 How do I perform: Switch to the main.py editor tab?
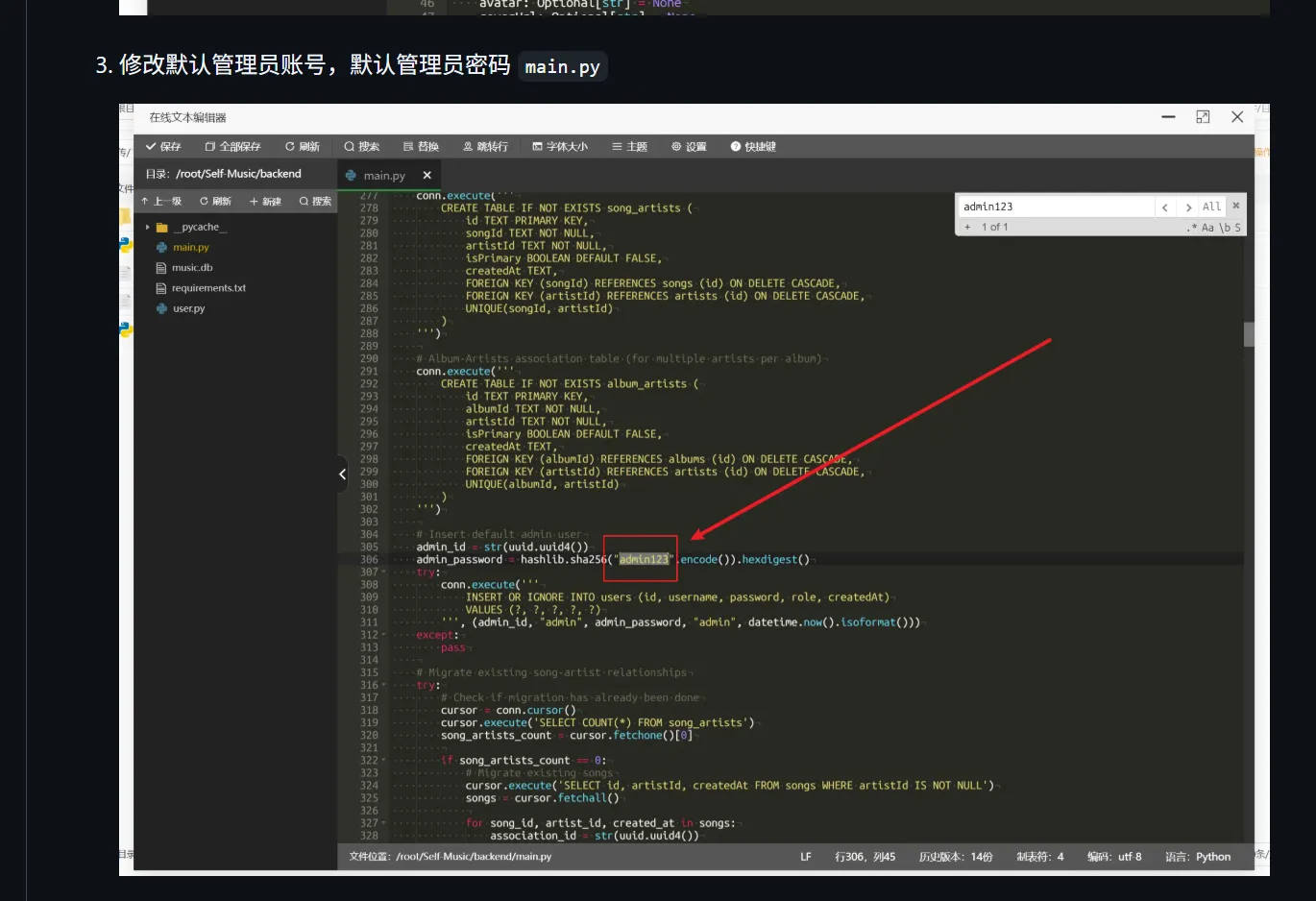click(x=384, y=176)
